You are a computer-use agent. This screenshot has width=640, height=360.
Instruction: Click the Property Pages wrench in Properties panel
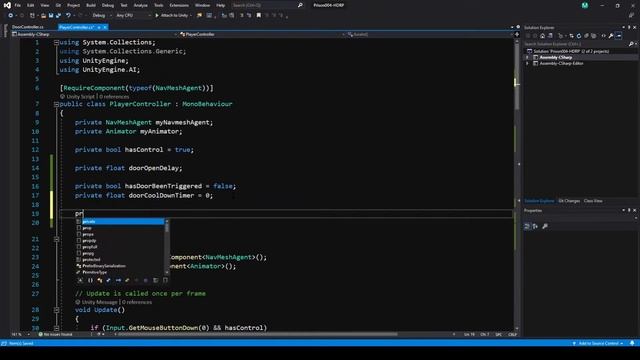click(545, 226)
